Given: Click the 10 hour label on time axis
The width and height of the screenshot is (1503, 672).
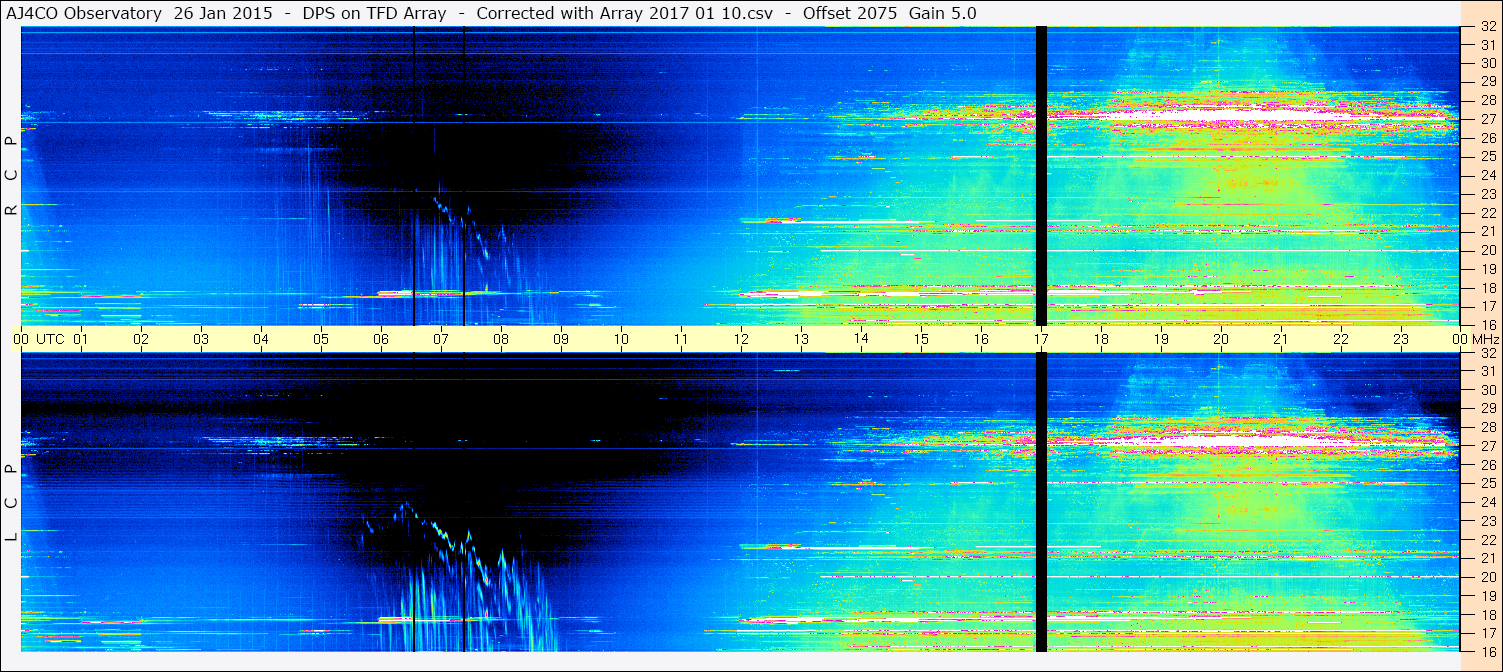Looking at the screenshot, I should click(x=621, y=339).
